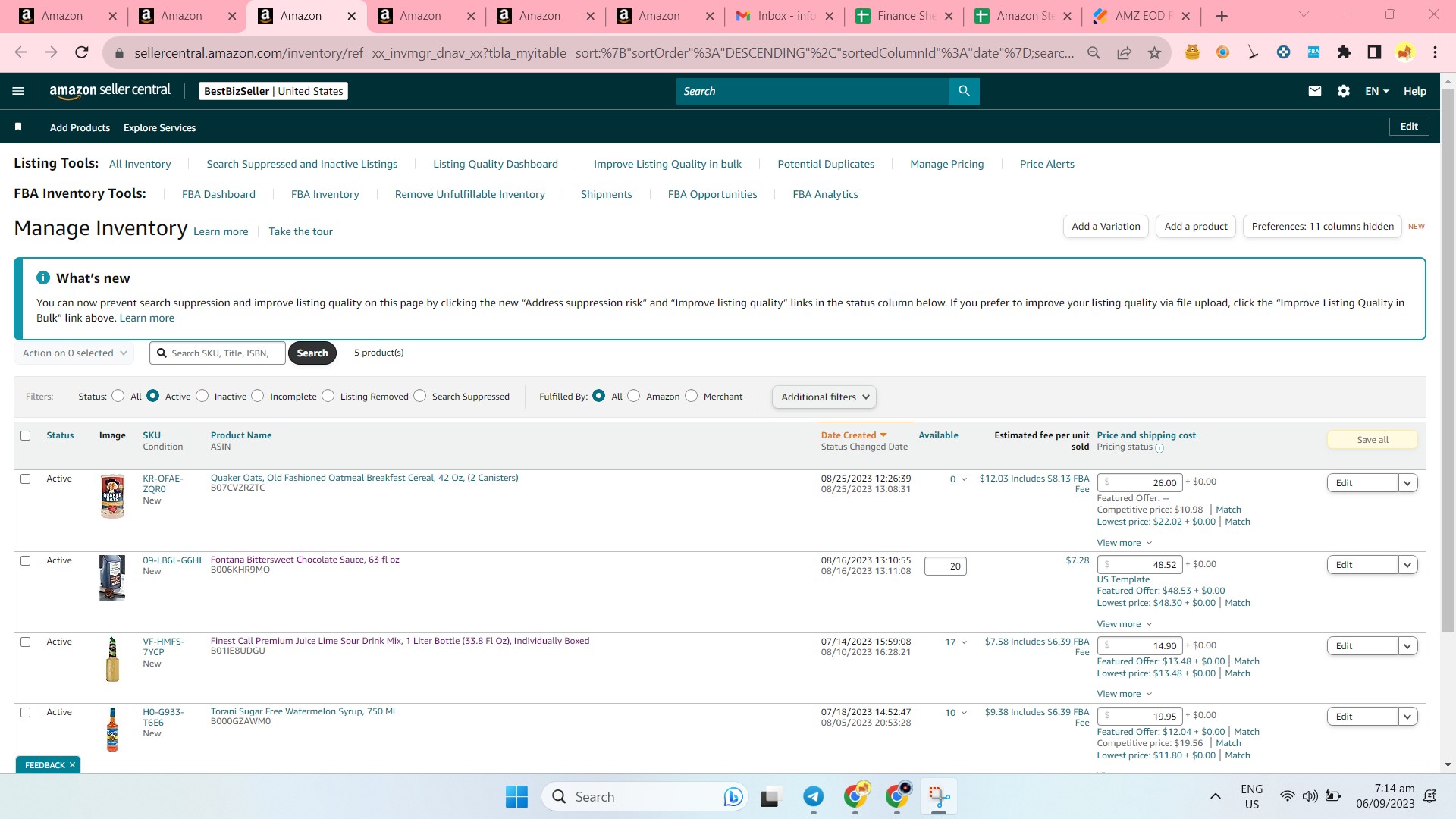The width and height of the screenshot is (1456, 819).
Task: Open Edit dropdown arrow for Quaker Oats row
Action: pos(1408,483)
